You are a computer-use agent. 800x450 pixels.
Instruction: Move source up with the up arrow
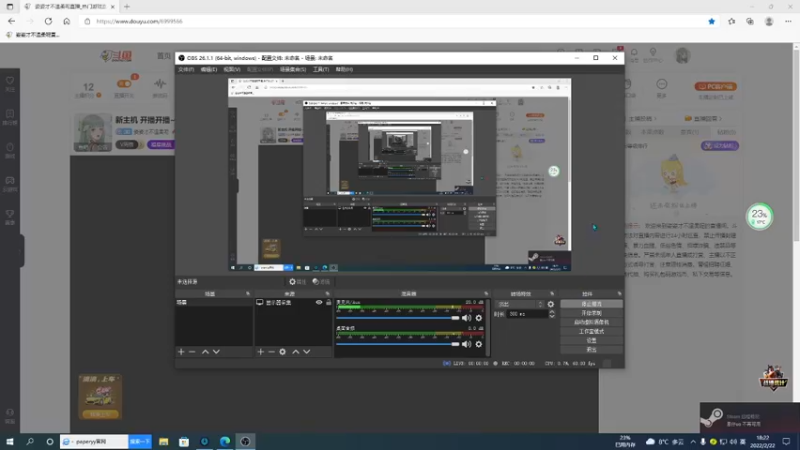click(x=295, y=352)
